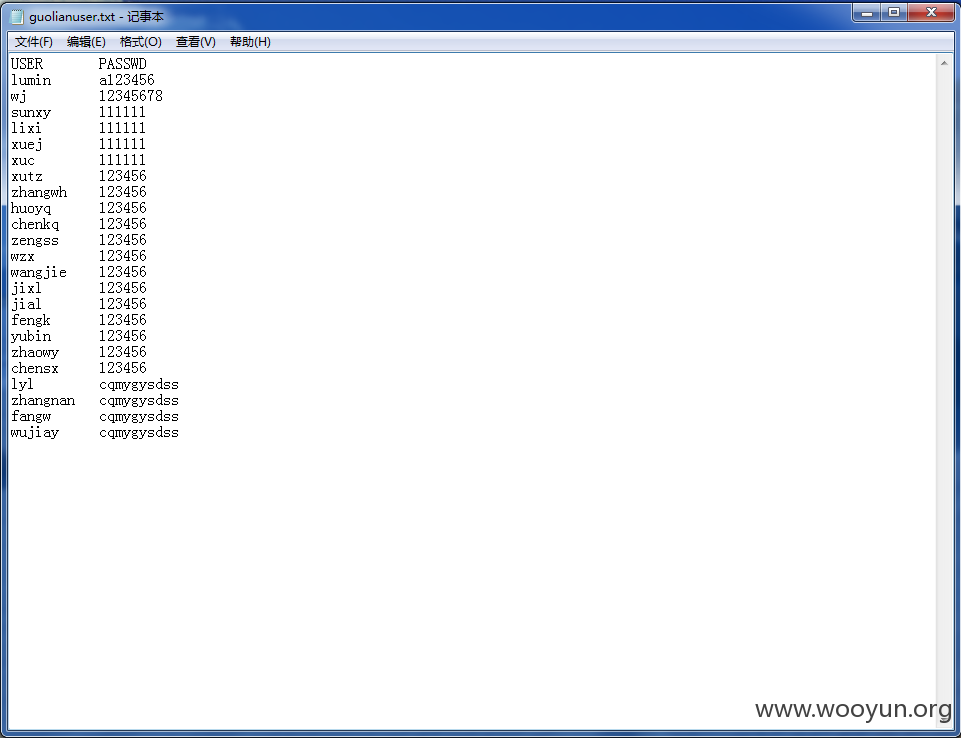Click the username fangw
The width and height of the screenshot is (961, 738).
[x=31, y=416]
